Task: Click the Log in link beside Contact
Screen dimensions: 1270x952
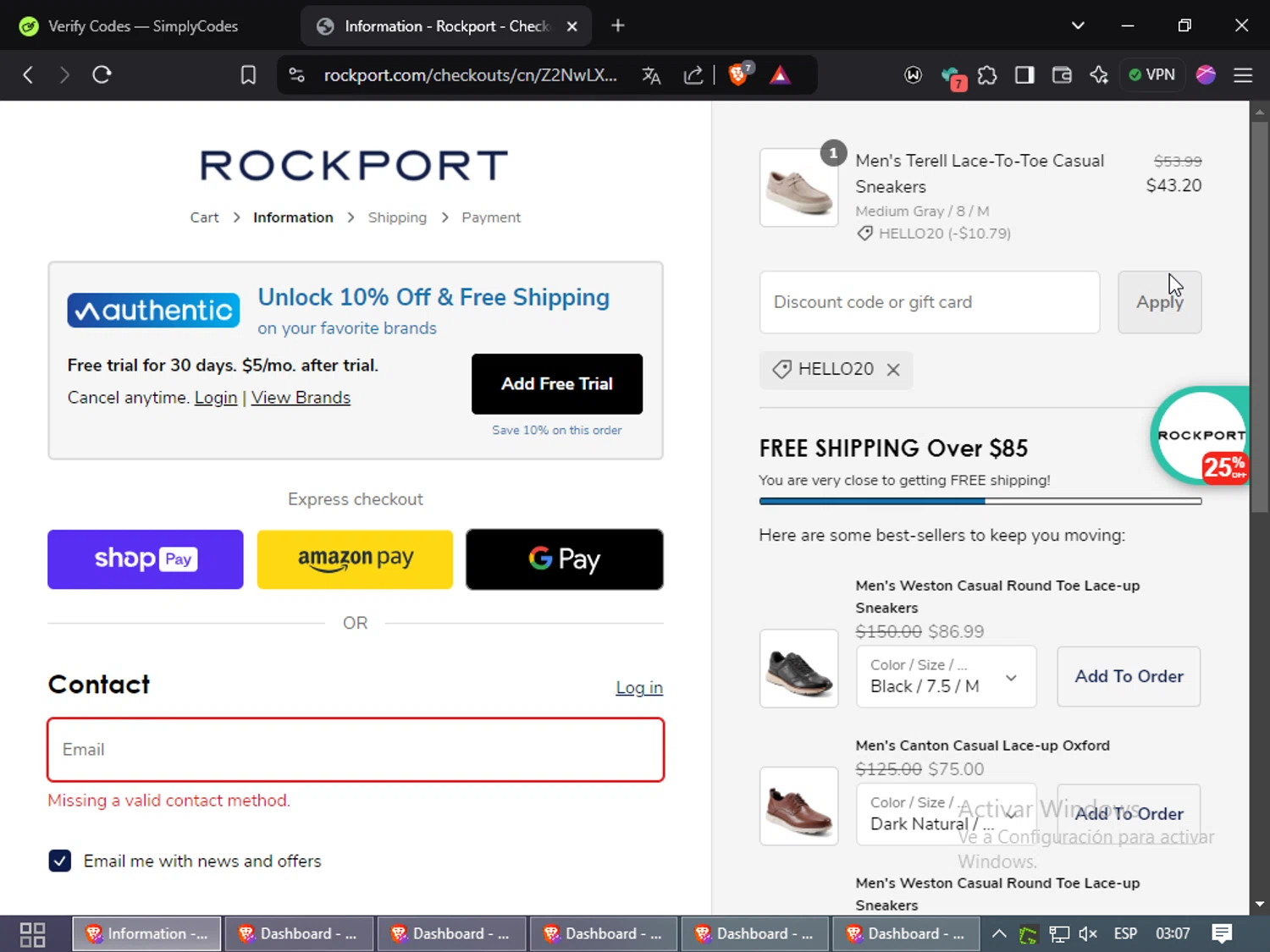Action: point(639,688)
